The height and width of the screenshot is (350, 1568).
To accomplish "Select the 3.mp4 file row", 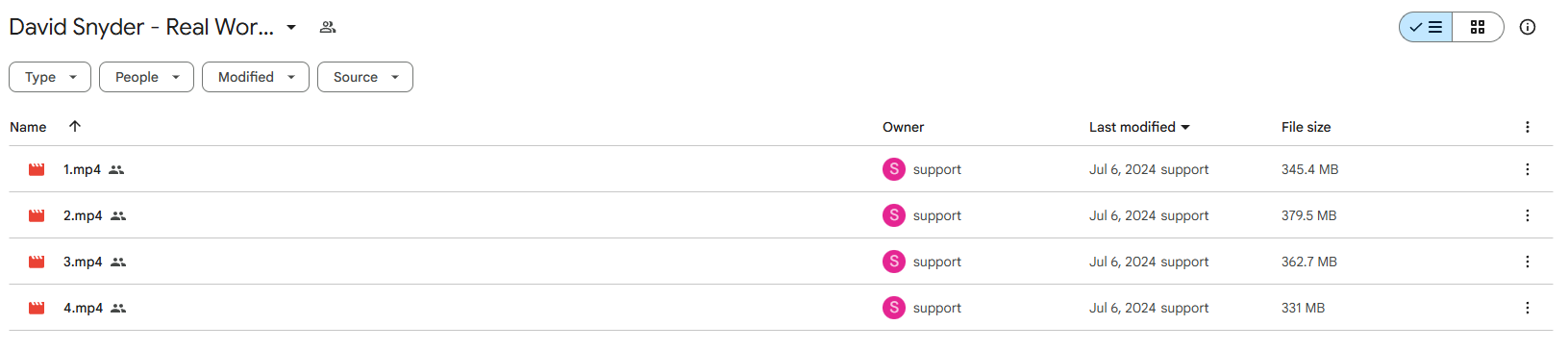I will (x=781, y=262).
